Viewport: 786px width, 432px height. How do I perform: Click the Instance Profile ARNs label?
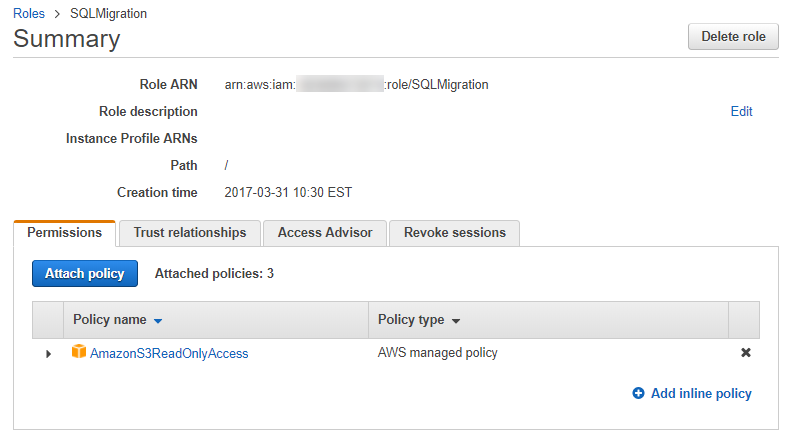132,138
